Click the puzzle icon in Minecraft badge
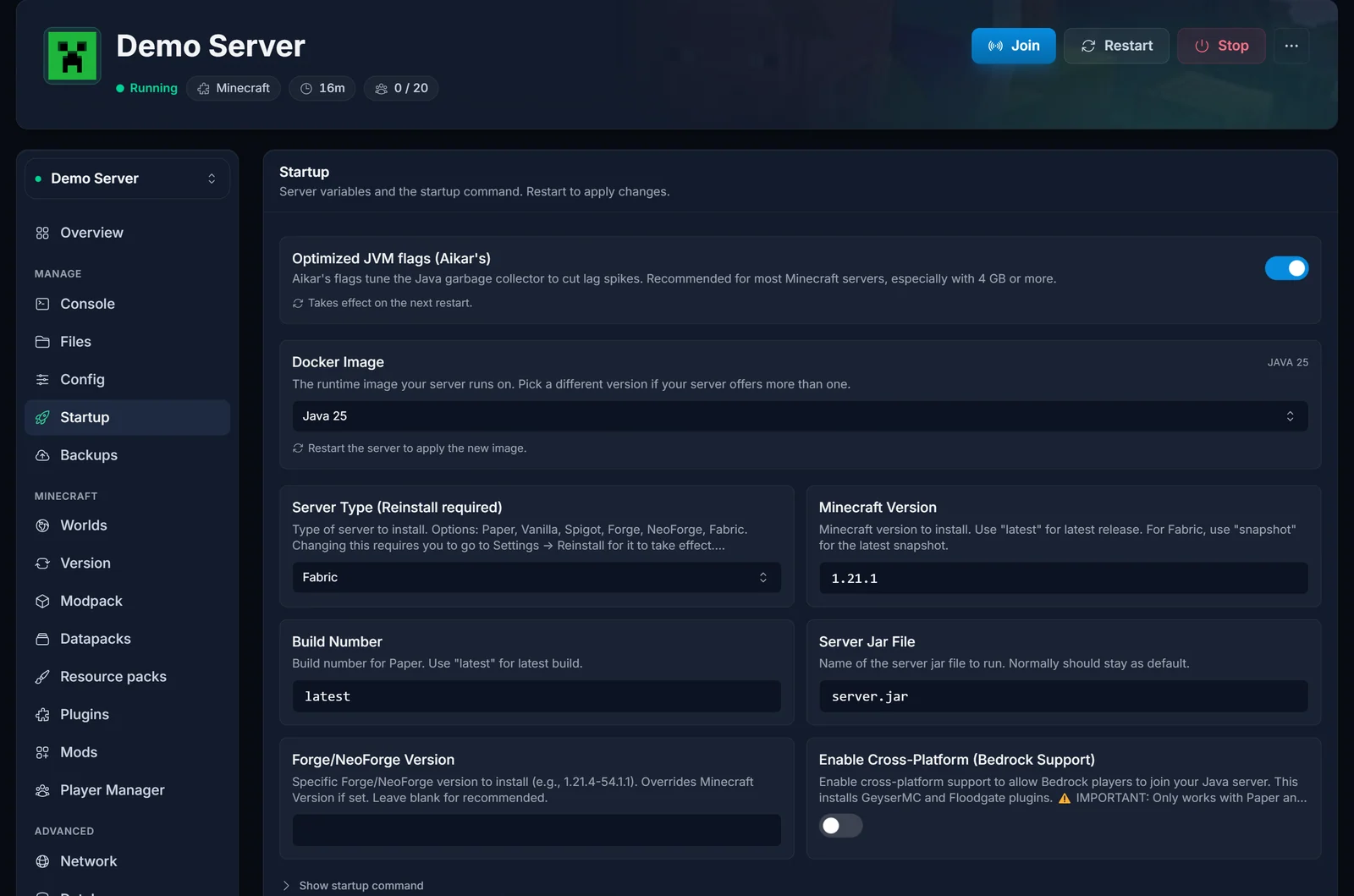This screenshot has width=1354, height=896. (203, 88)
